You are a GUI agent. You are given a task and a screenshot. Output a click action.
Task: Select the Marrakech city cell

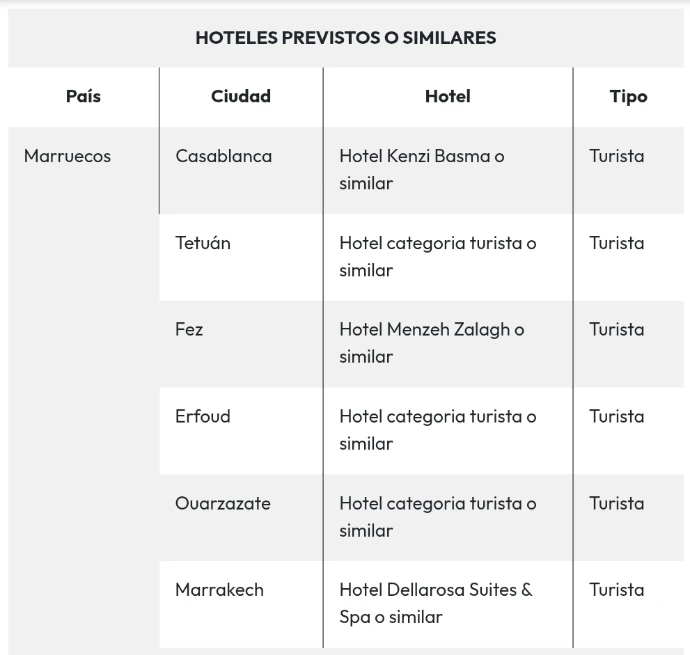[219, 590]
